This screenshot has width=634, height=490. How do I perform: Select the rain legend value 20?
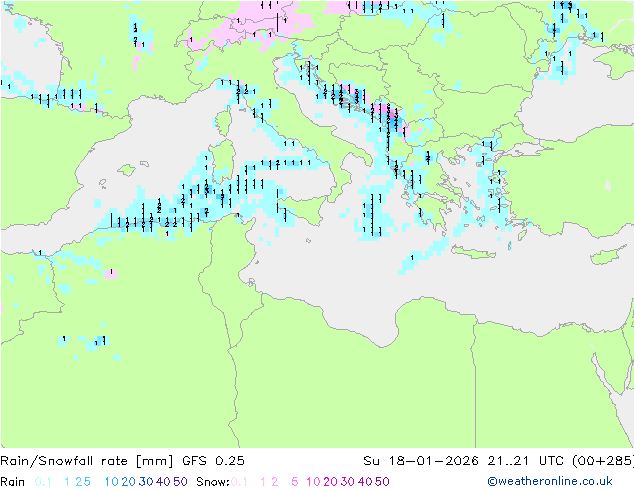(x=128, y=482)
